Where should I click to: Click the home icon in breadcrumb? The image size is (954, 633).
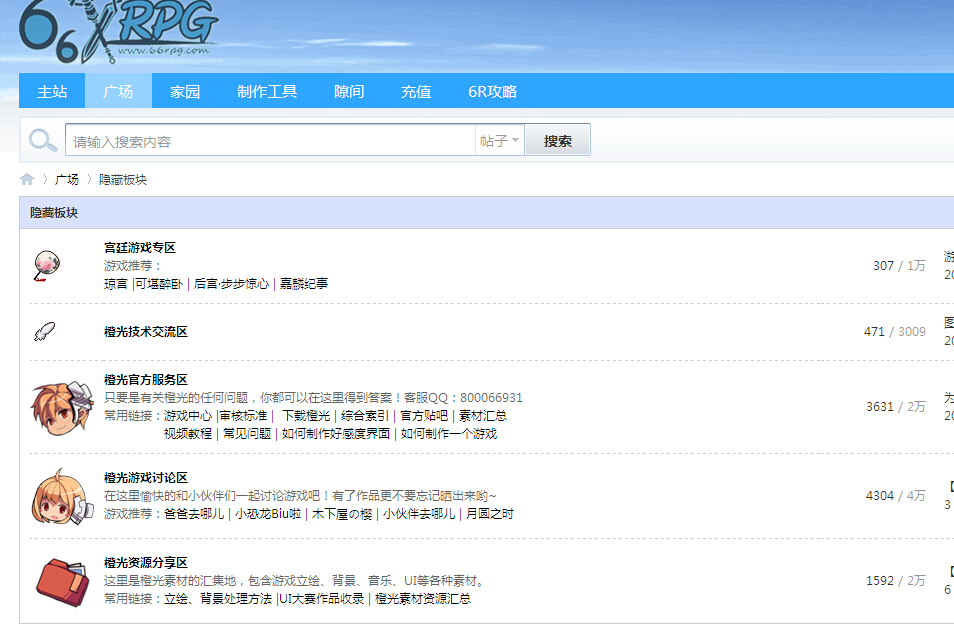tap(27, 179)
